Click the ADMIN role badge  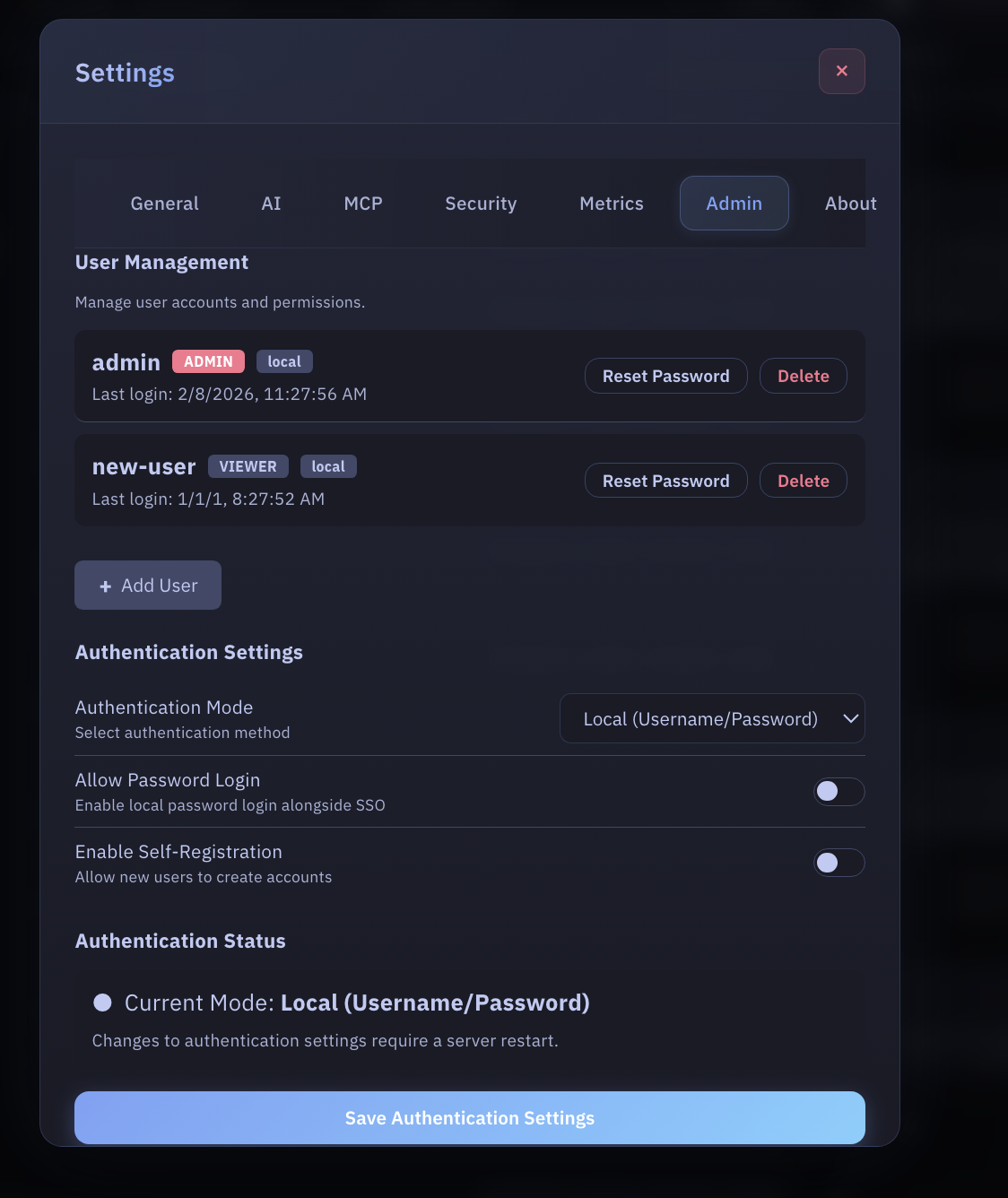click(x=208, y=360)
